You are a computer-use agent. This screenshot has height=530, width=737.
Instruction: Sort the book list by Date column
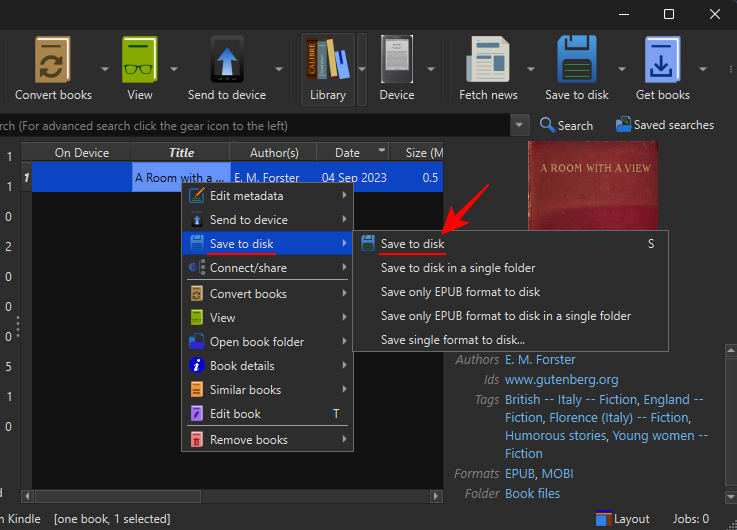347,153
